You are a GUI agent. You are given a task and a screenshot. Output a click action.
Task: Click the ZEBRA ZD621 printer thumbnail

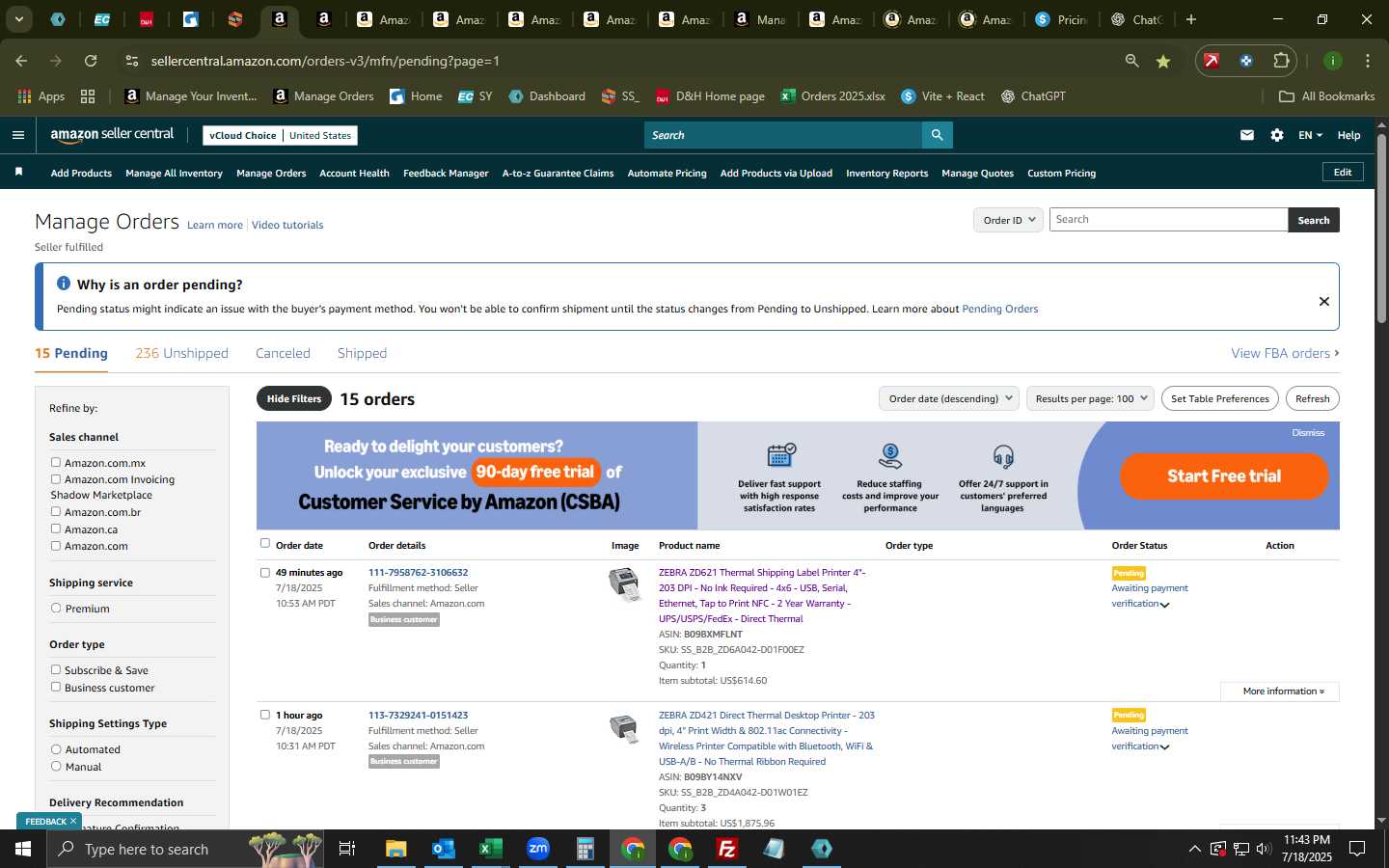(625, 584)
